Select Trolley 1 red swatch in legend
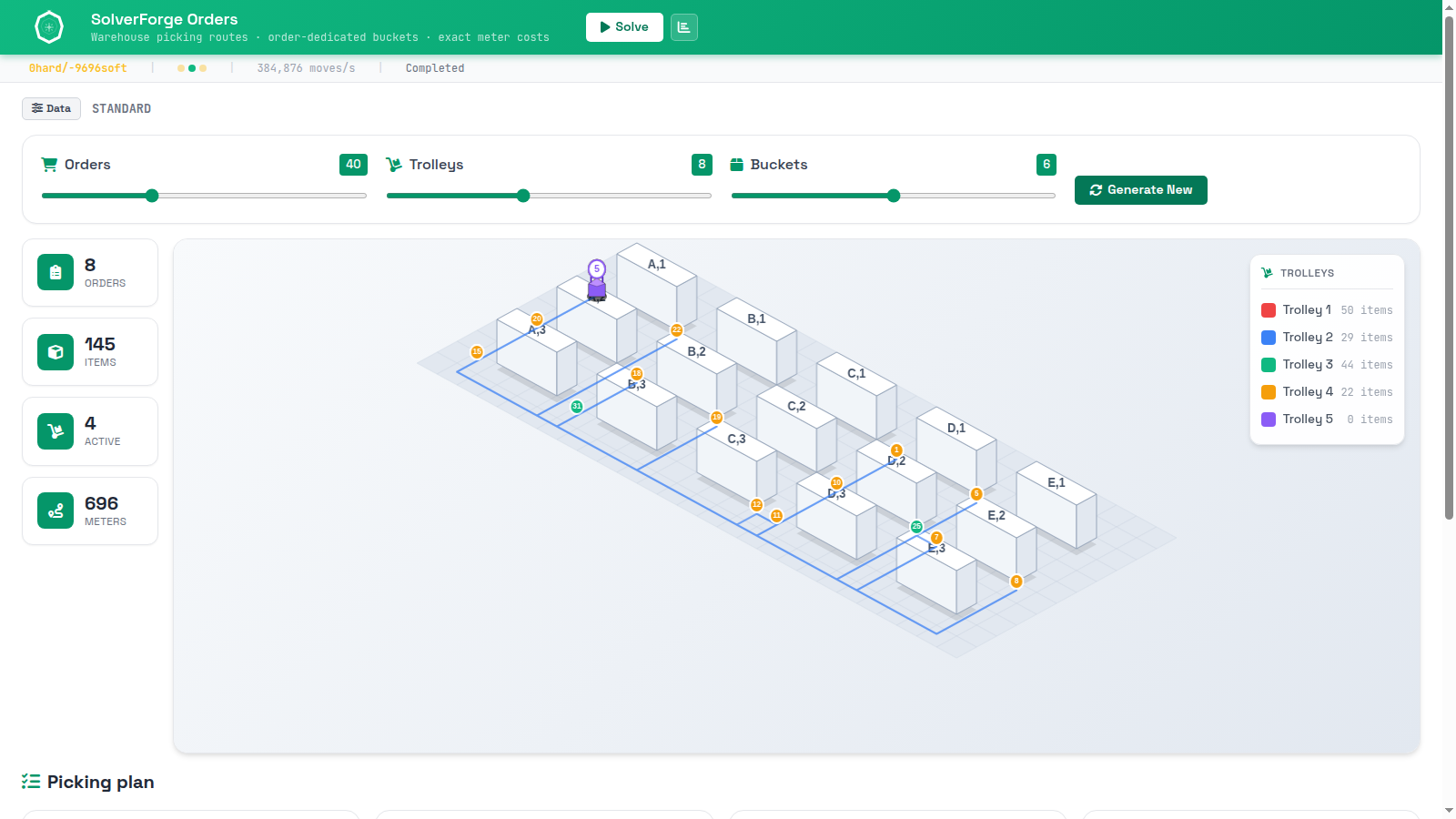 pyautogui.click(x=1269, y=310)
